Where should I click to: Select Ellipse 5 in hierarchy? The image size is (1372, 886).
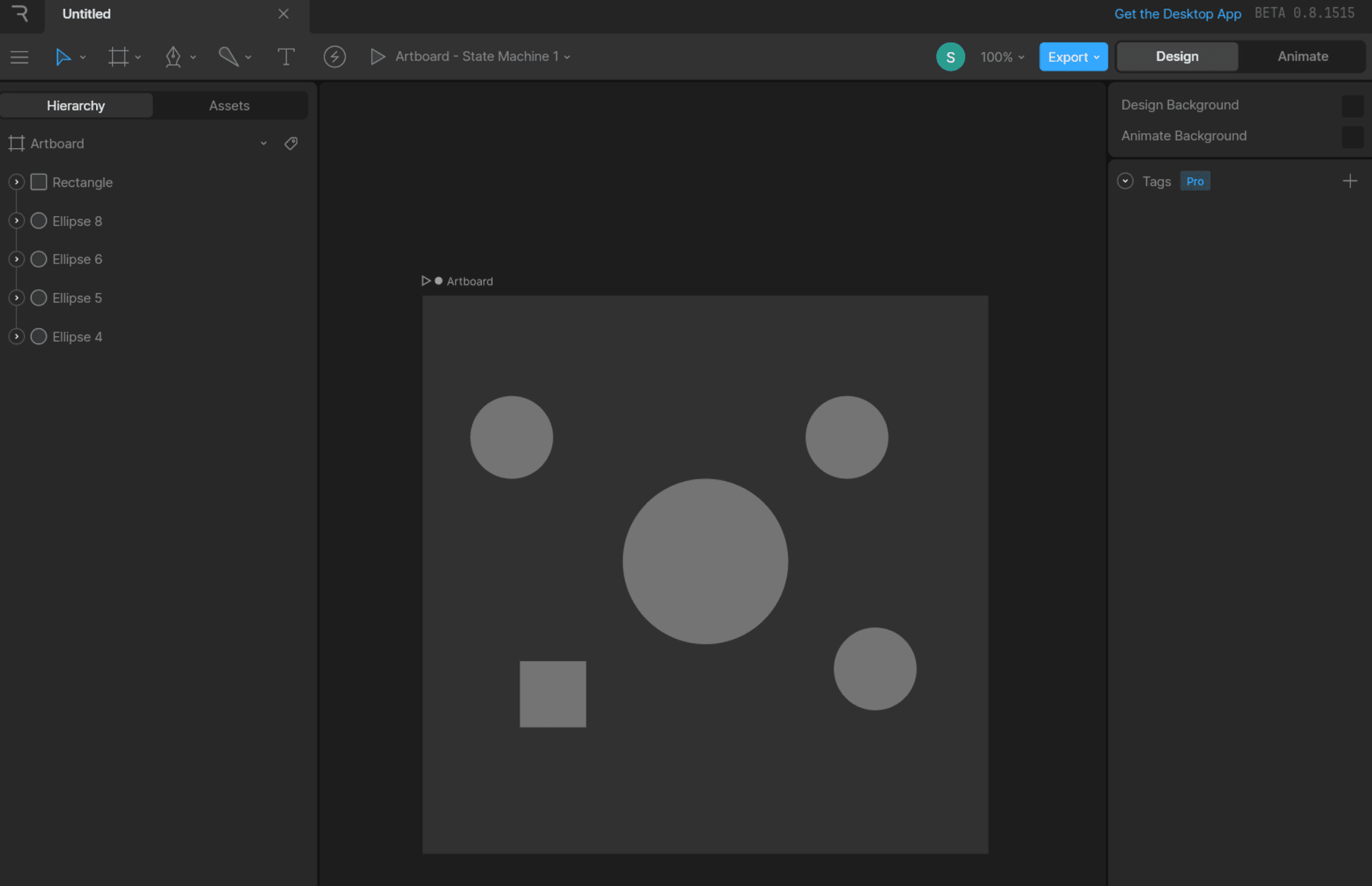click(77, 298)
